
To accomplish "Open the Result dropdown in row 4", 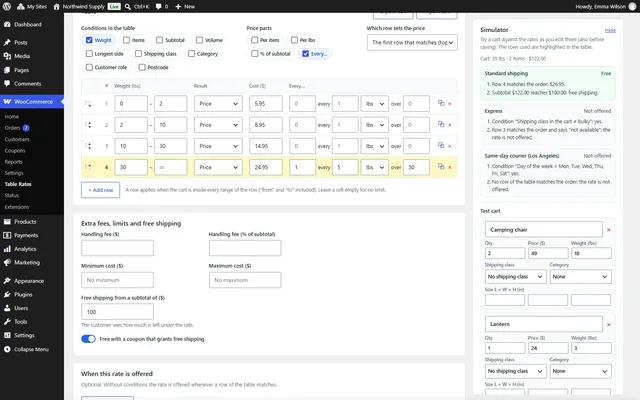I will coord(218,167).
